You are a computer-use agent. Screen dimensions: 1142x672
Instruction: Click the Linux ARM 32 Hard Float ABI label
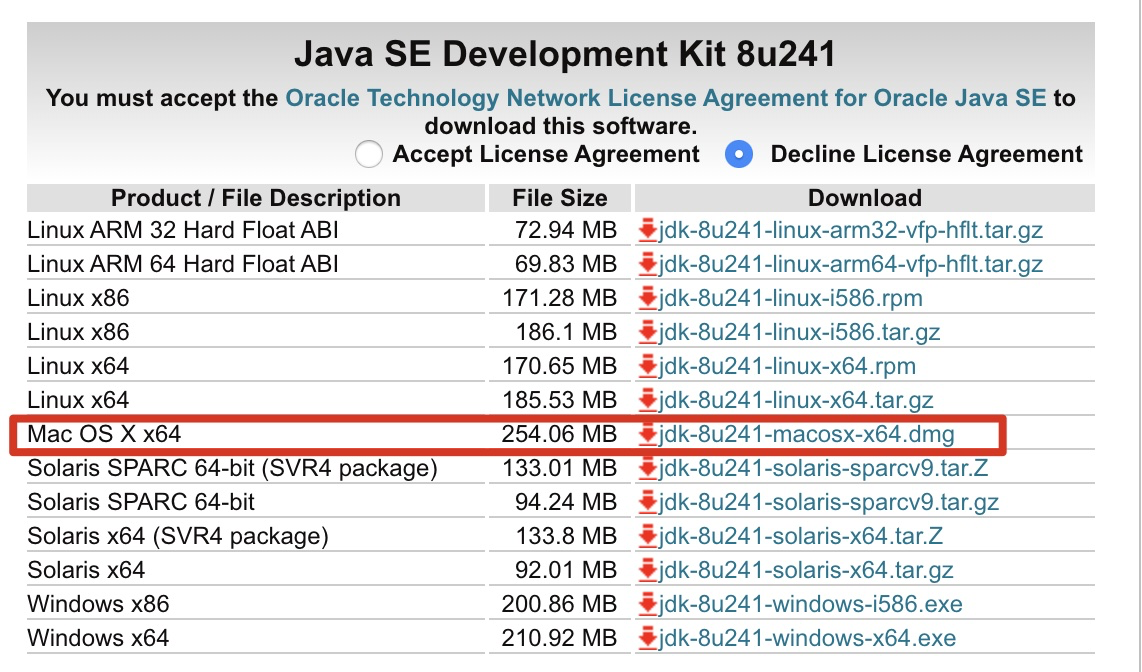(x=183, y=230)
